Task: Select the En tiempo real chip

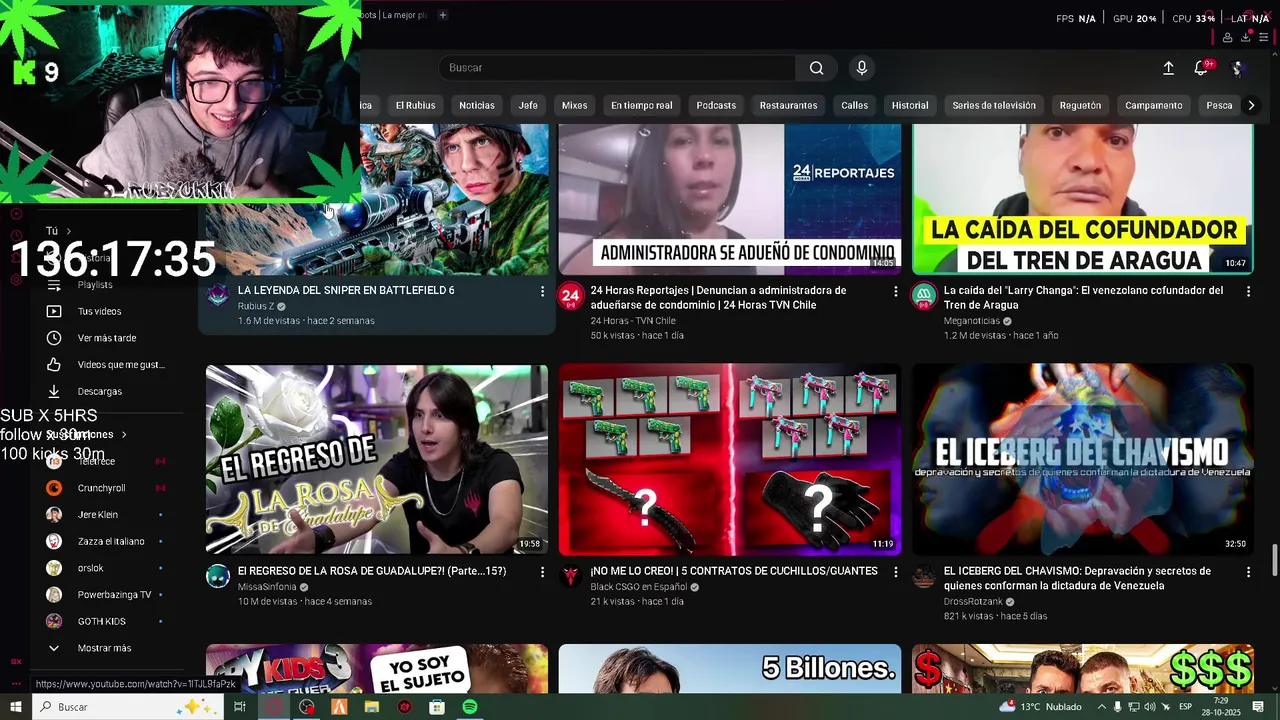Action: coord(642,105)
